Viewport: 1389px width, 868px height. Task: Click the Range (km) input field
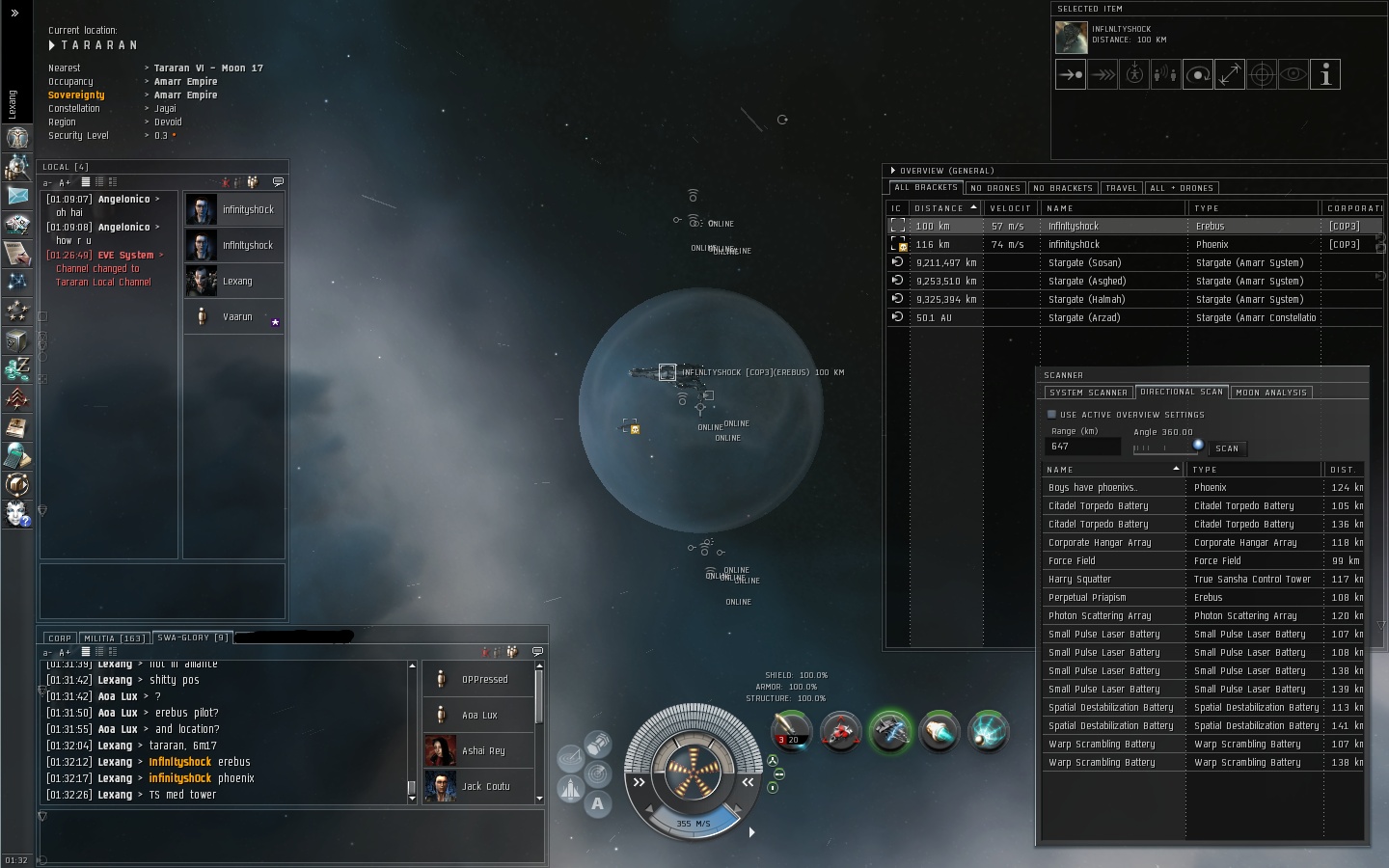(x=1082, y=447)
